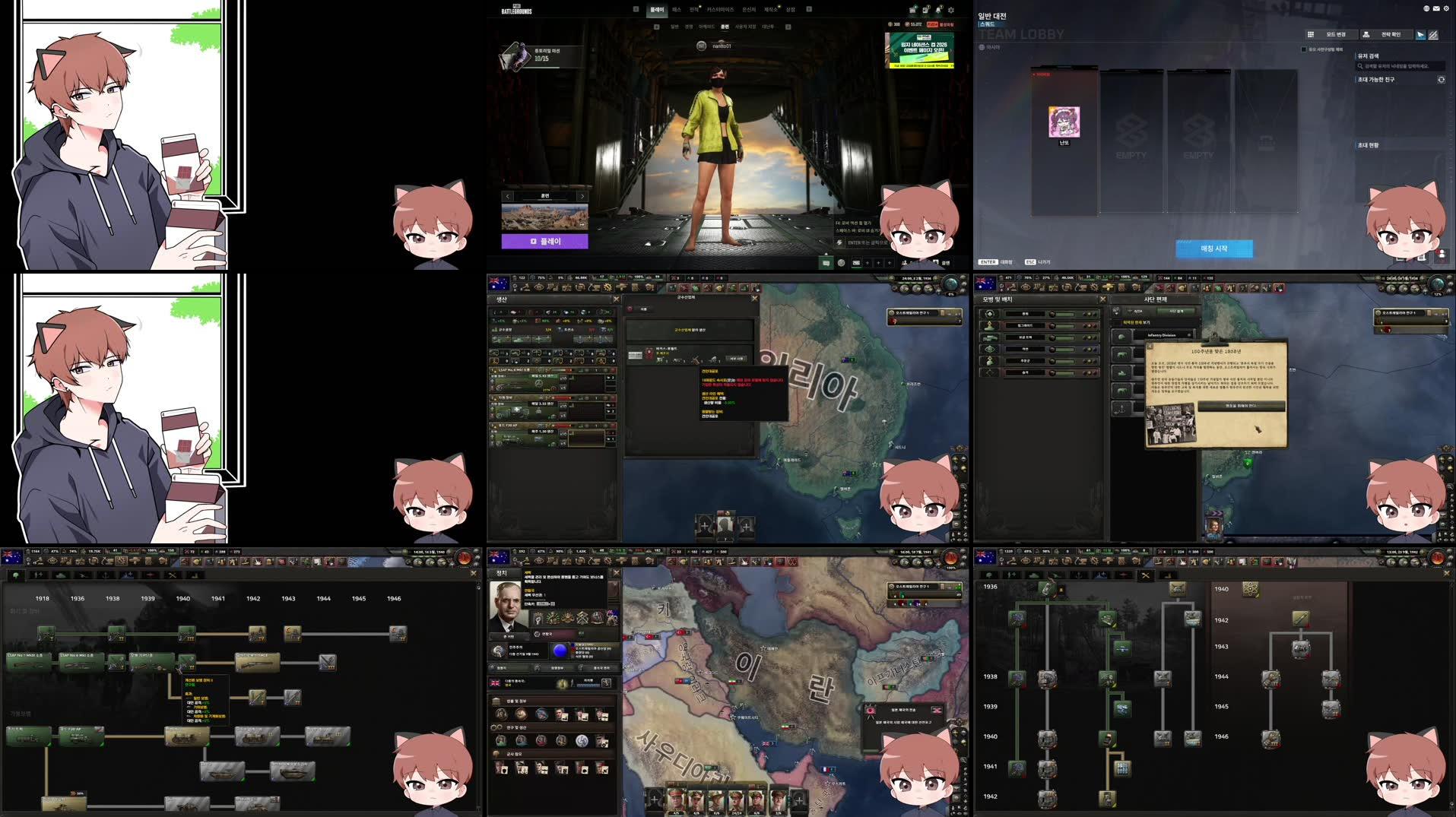This screenshot has height=817, width=1456.
Task: Open the PUBG Nations Cup event banner
Action: tap(919, 50)
